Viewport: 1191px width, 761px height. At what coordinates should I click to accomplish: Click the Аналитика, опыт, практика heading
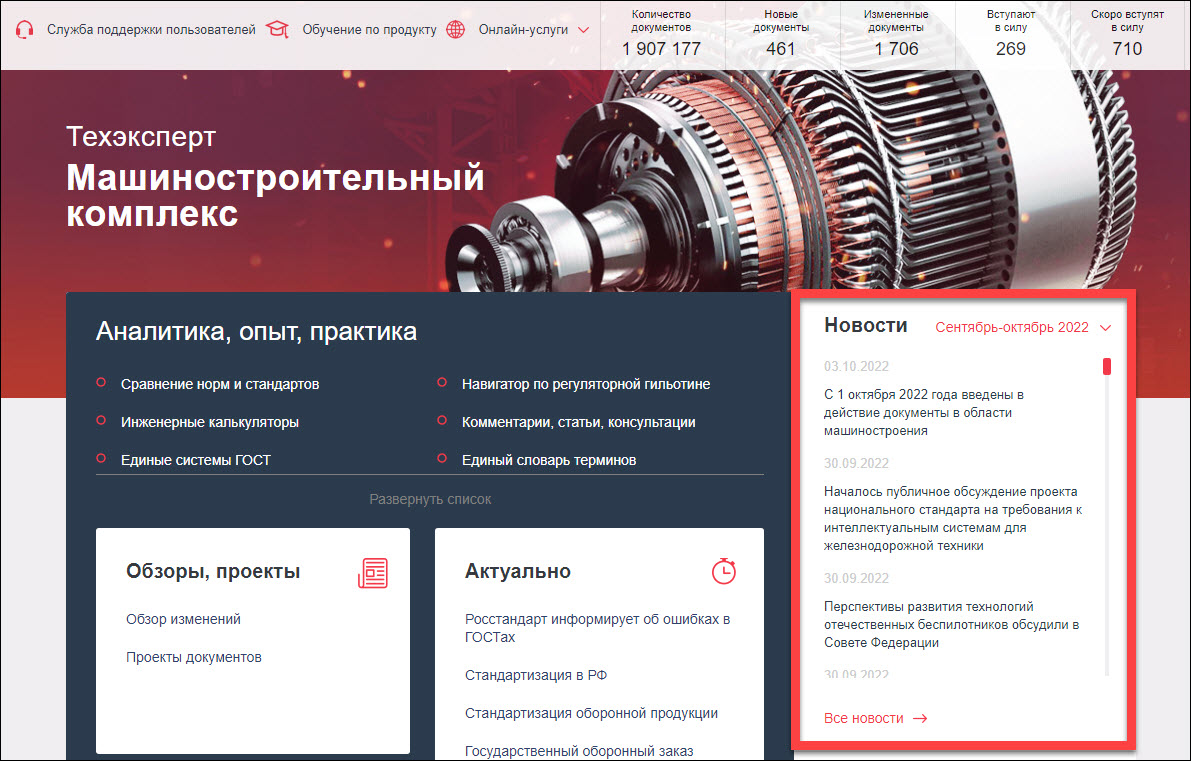pos(256,332)
